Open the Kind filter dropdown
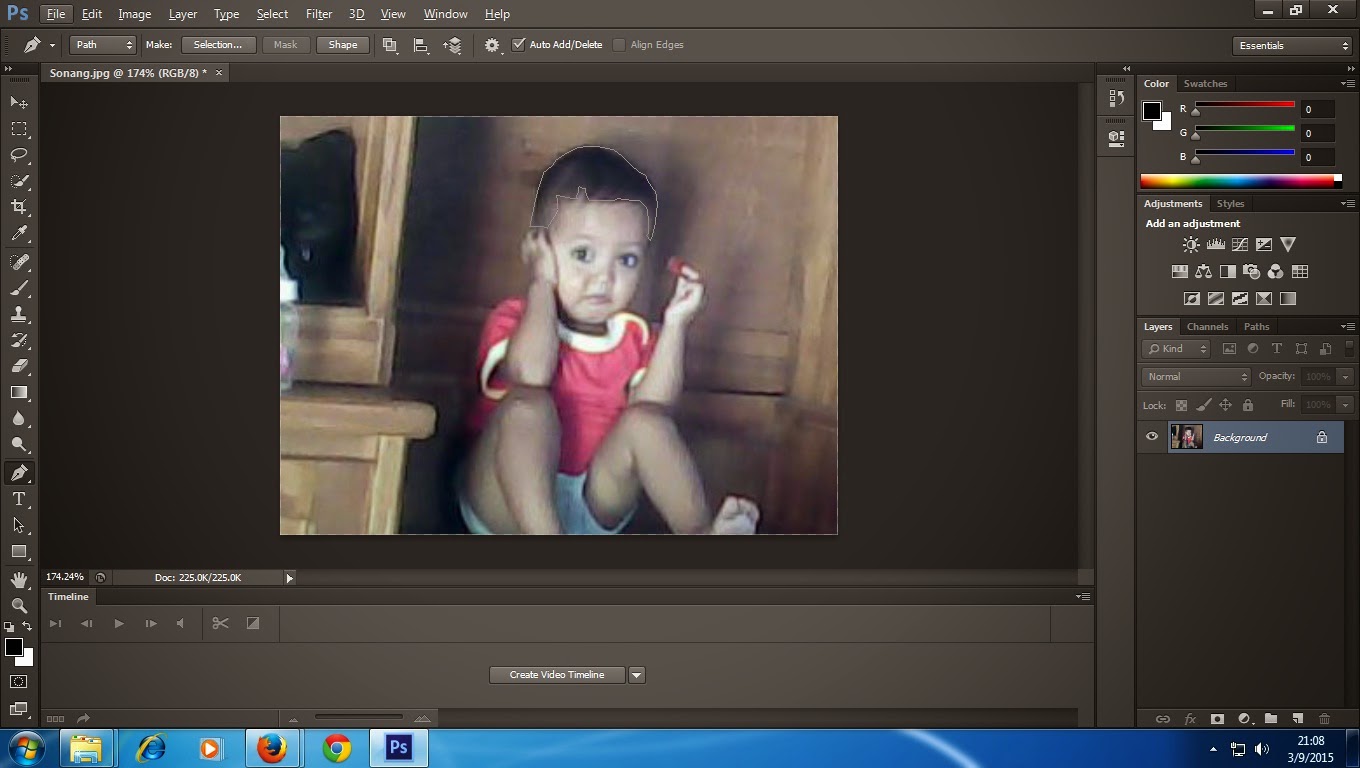The height and width of the screenshot is (768, 1360). point(1176,349)
